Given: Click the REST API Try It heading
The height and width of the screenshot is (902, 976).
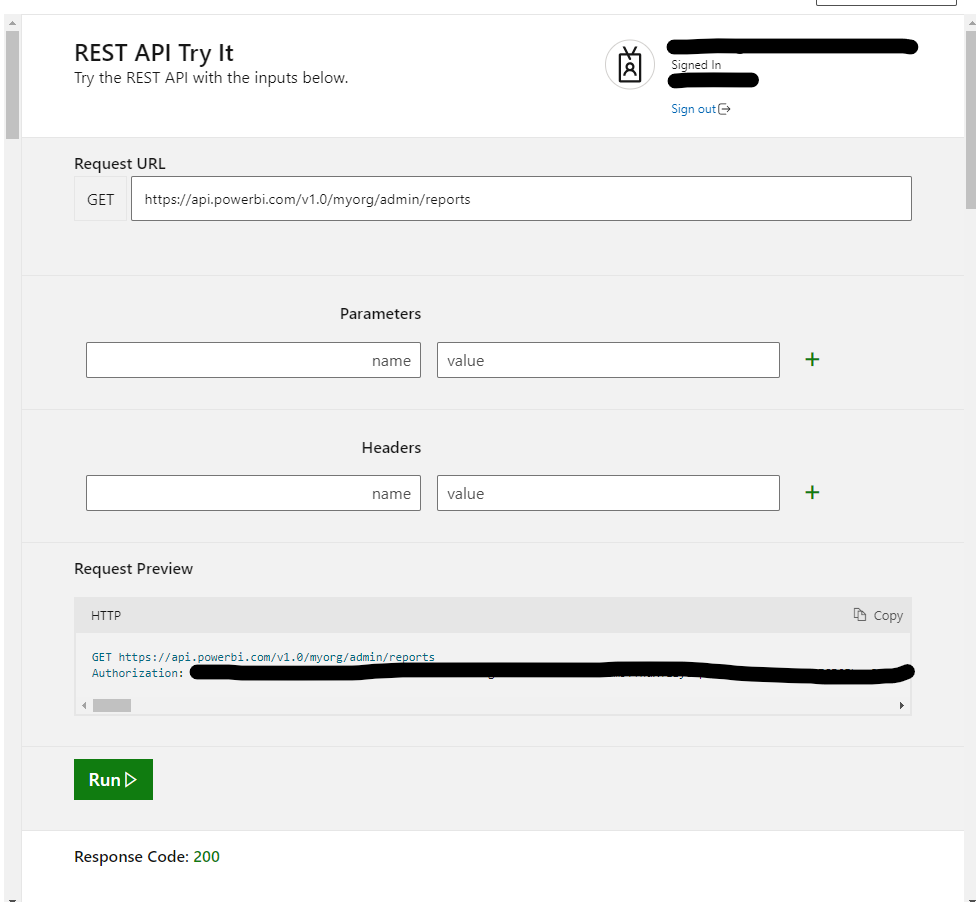Looking at the screenshot, I should click(154, 53).
